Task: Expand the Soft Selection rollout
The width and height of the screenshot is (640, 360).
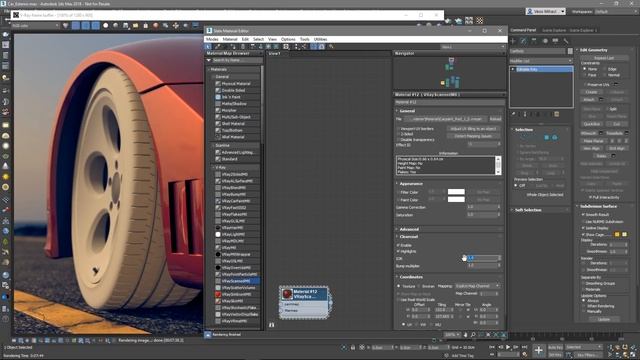Action: tap(528, 210)
